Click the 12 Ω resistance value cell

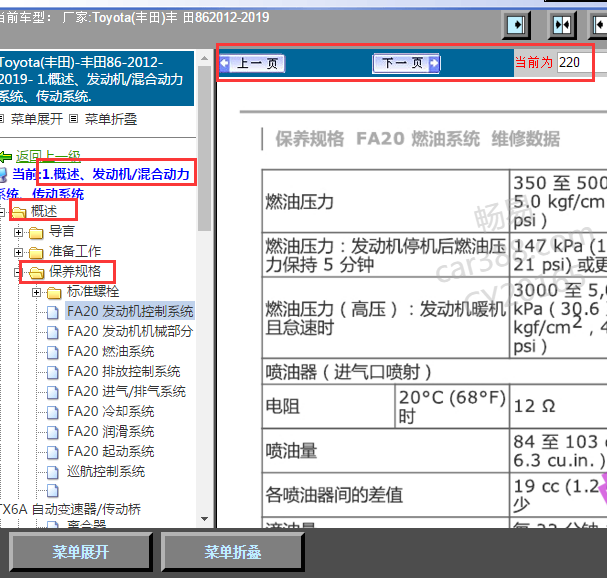pyautogui.click(x=559, y=406)
